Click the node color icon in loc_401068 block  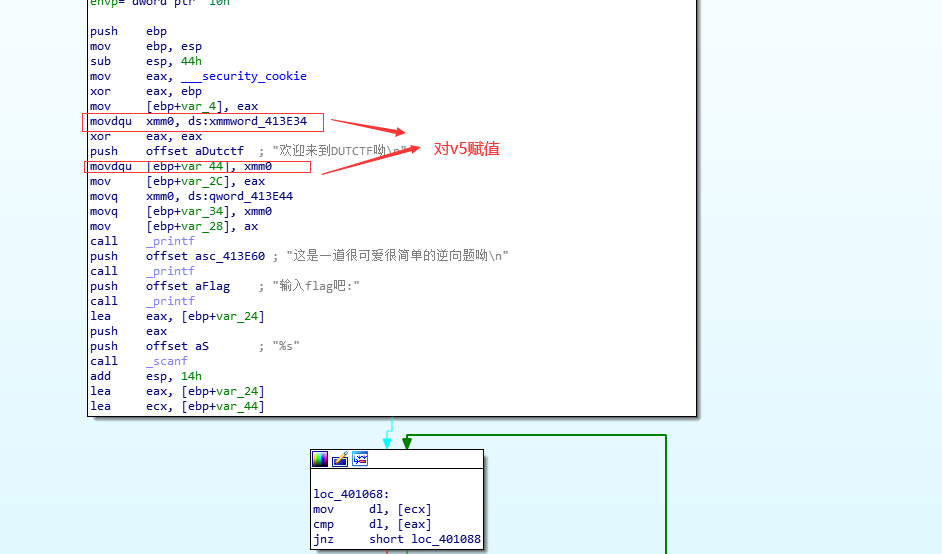pyautogui.click(x=320, y=460)
